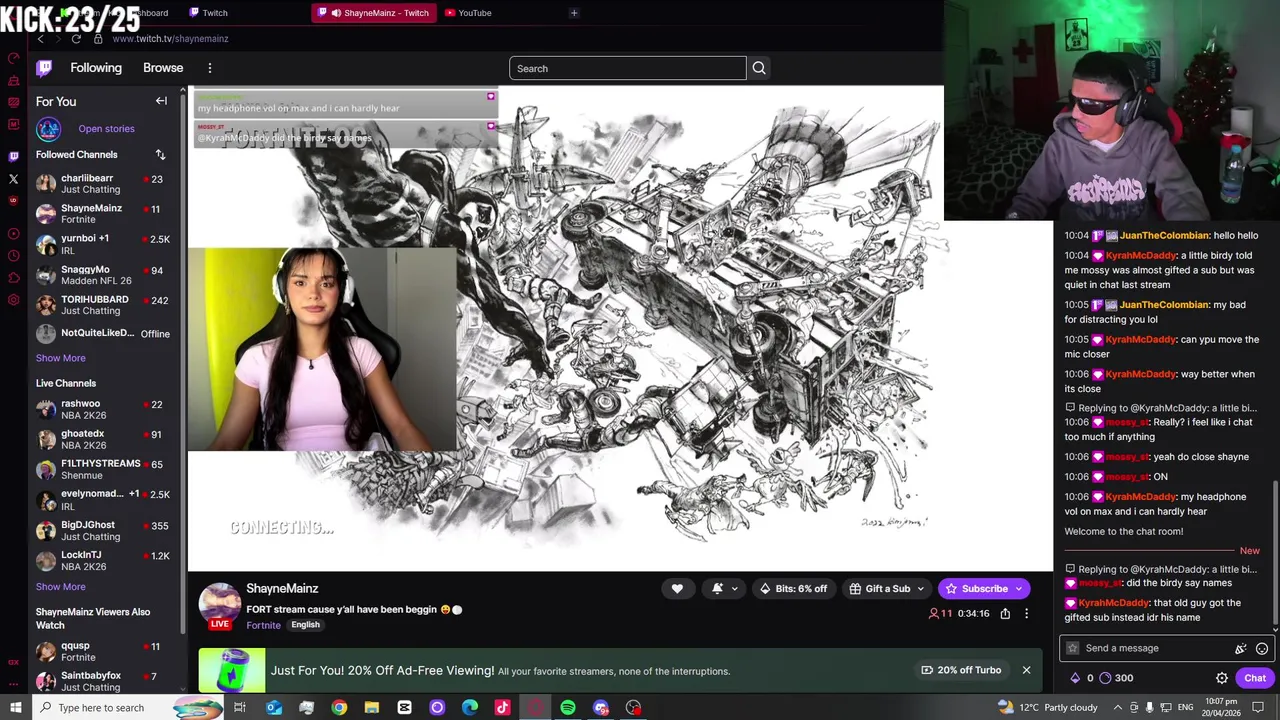Open Google Chrome from the taskbar
This screenshot has width=1280, height=720.
339,708
